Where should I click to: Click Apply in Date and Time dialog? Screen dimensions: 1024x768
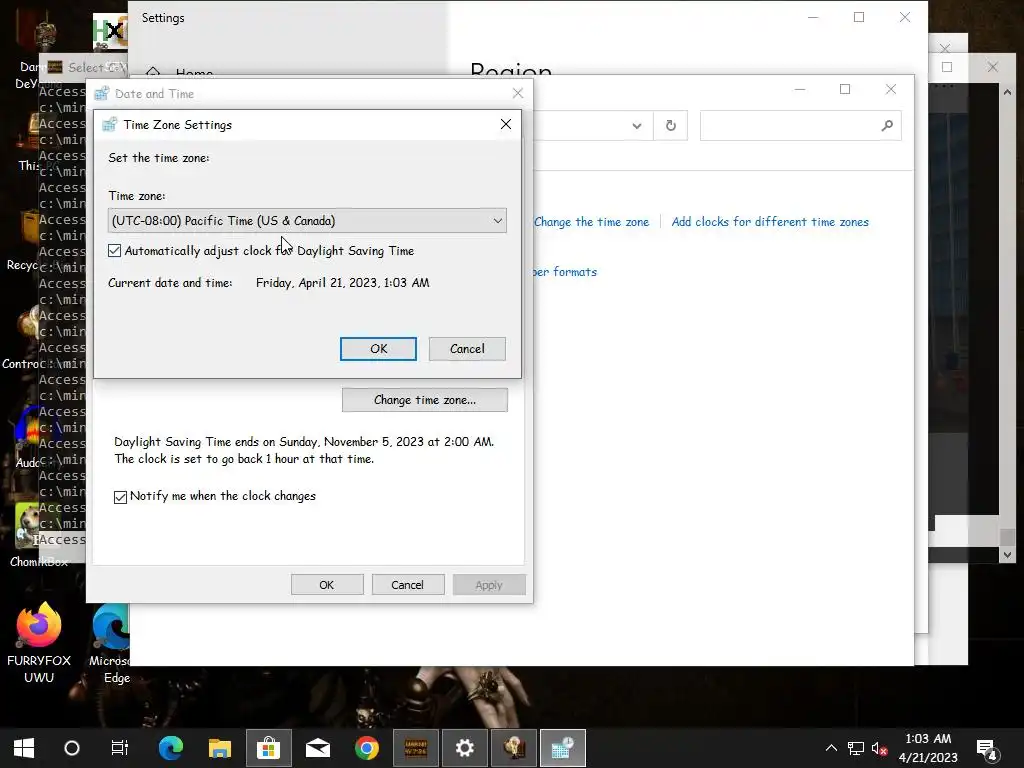point(488,585)
